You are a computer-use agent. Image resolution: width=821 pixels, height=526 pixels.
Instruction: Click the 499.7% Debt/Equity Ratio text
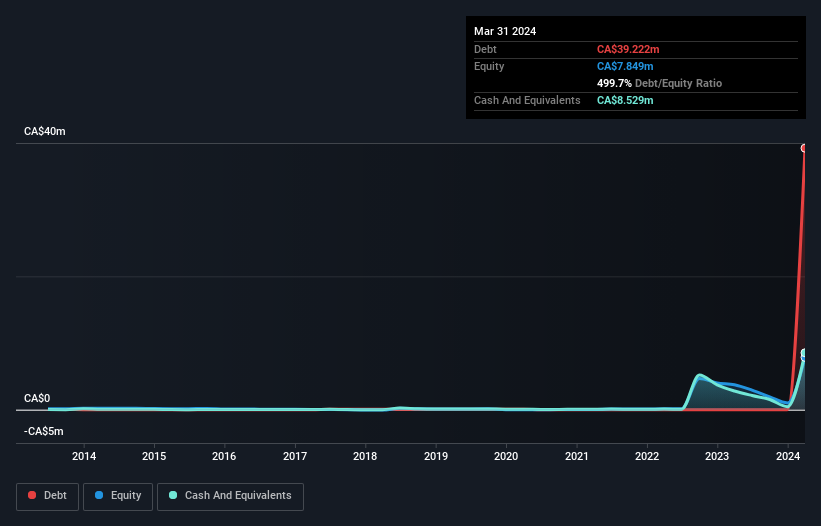click(659, 83)
